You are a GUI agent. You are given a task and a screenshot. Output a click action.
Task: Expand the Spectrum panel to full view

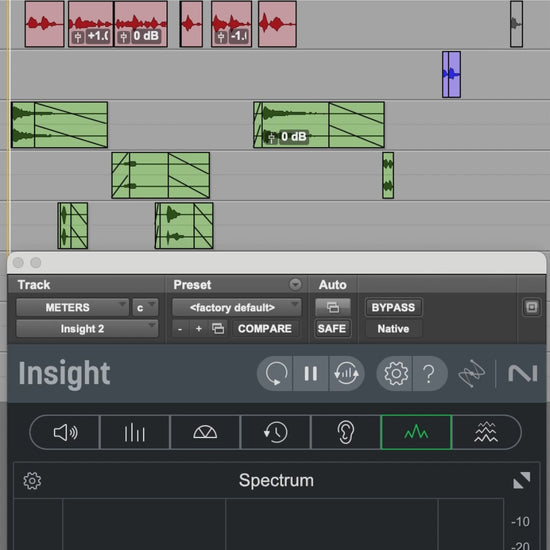tap(522, 480)
